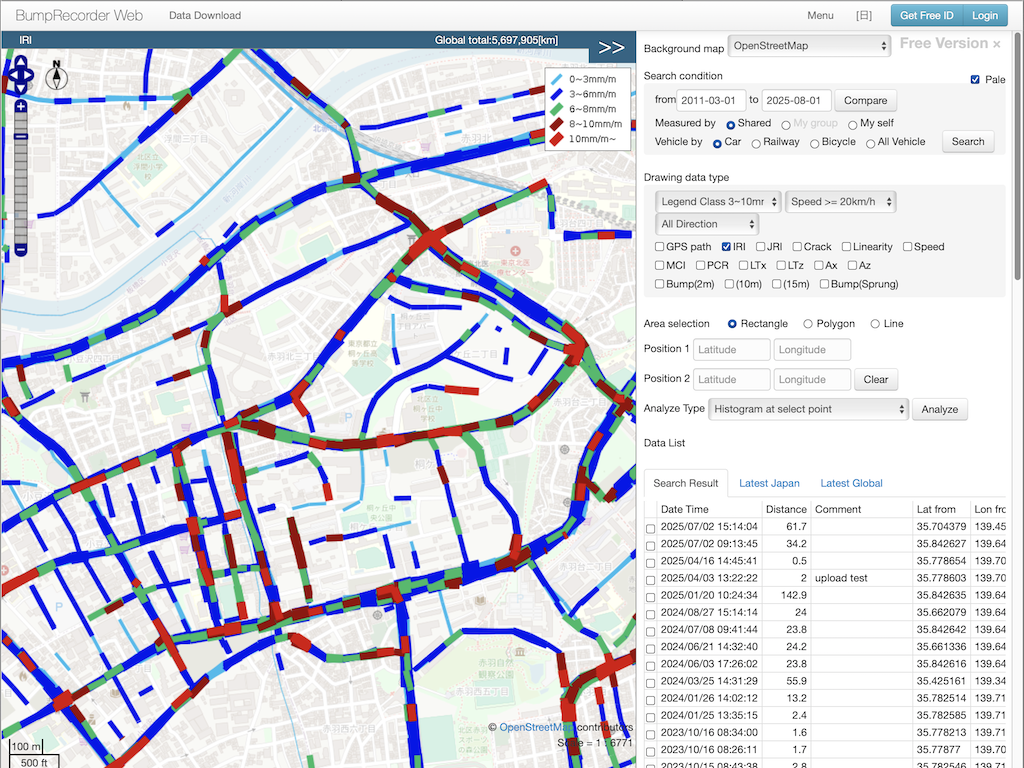Image resolution: width=1024 pixels, height=768 pixels.
Task: Enable the Bump(2m) checkbox
Action: point(660,284)
